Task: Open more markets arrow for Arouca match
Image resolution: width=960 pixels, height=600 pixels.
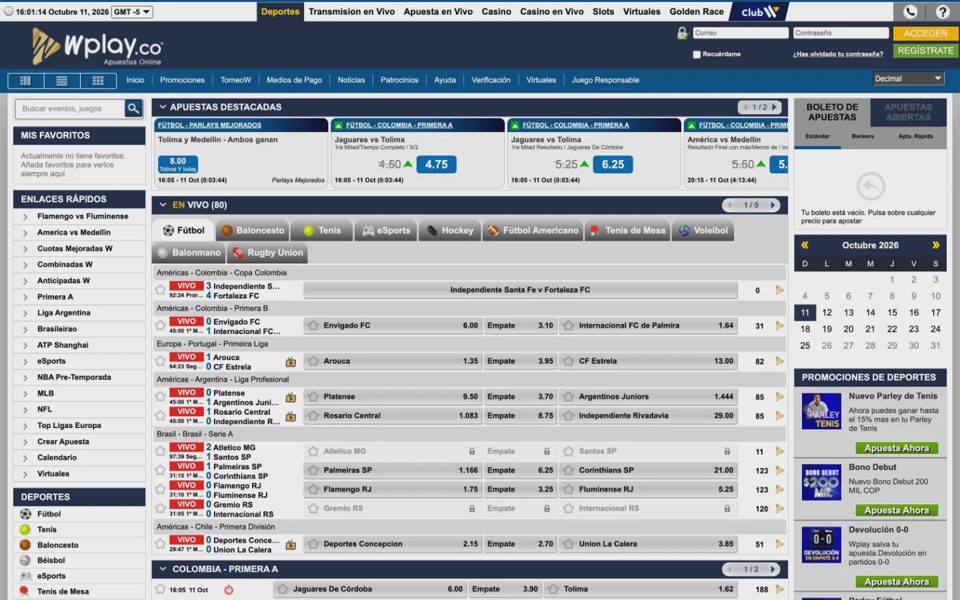Action: click(x=779, y=361)
